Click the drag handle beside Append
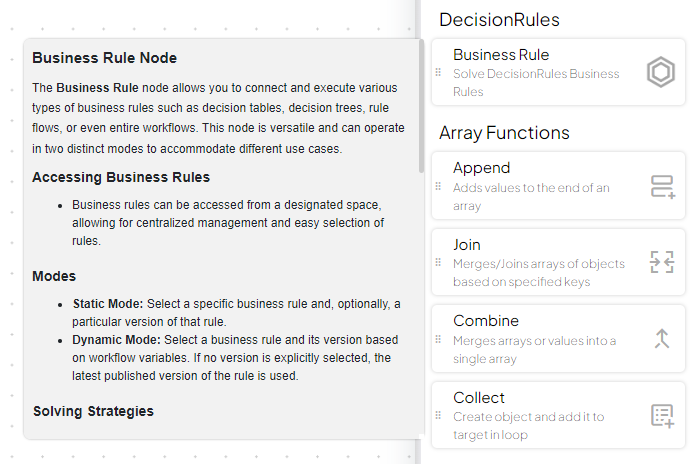The width and height of the screenshot is (693, 464). click(438, 186)
